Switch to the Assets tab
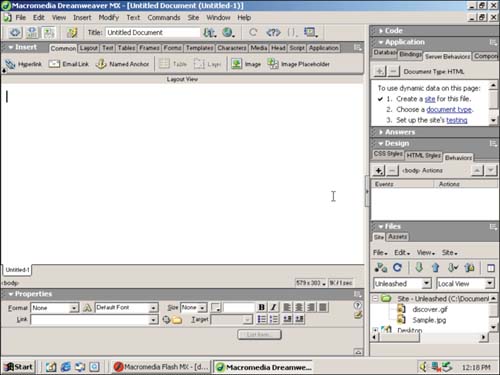500x375 pixels. [397, 237]
